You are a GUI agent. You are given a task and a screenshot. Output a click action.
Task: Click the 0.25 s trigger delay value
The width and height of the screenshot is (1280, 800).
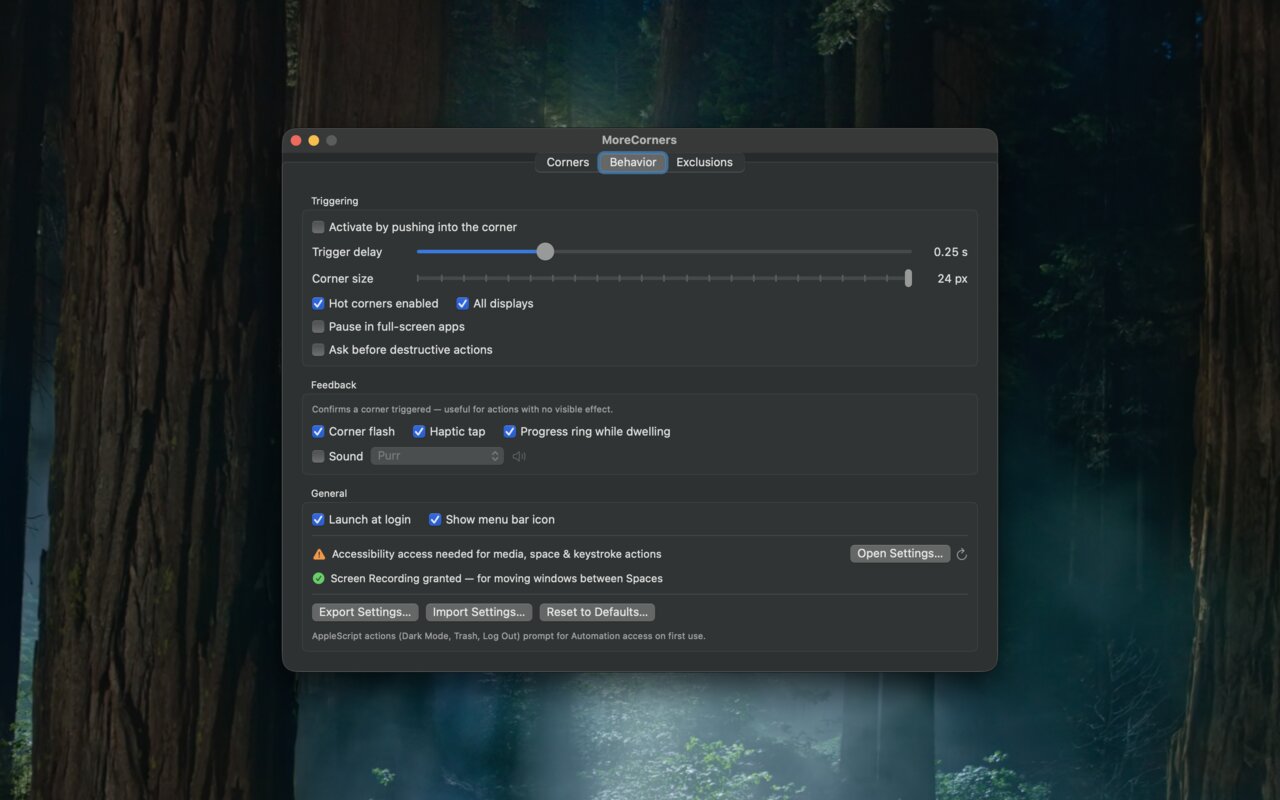coord(950,252)
